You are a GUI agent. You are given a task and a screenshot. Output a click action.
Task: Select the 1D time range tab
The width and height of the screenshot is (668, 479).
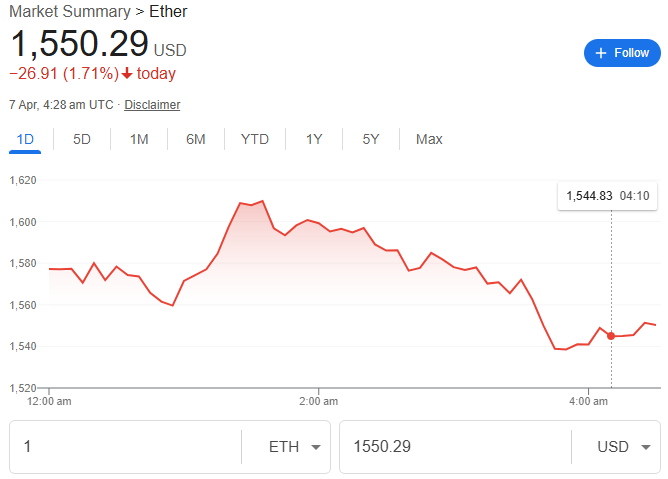point(25,139)
